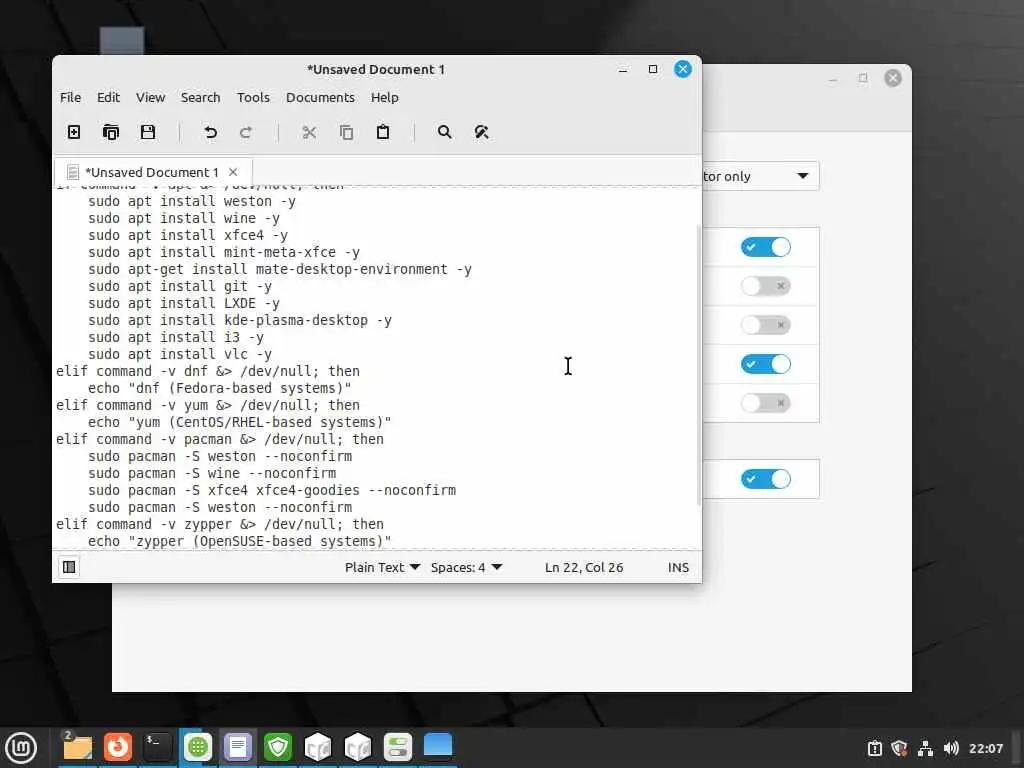1024x768 pixels.
Task: Click the editor's vertical scrollbar
Action: (699, 366)
